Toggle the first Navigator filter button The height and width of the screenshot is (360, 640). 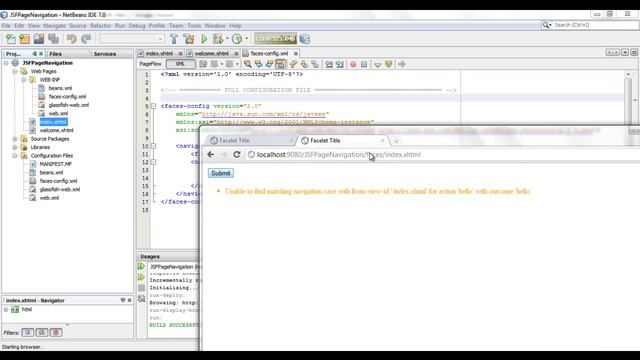tap(27, 333)
